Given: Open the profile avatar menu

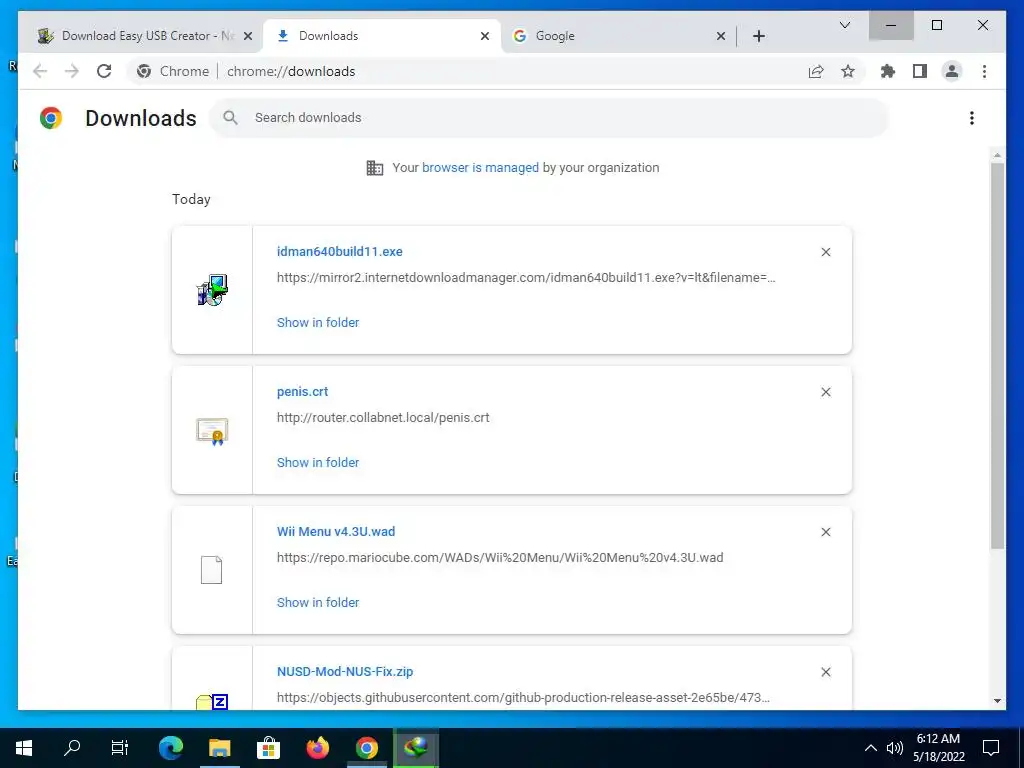Looking at the screenshot, I should [x=952, y=71].
